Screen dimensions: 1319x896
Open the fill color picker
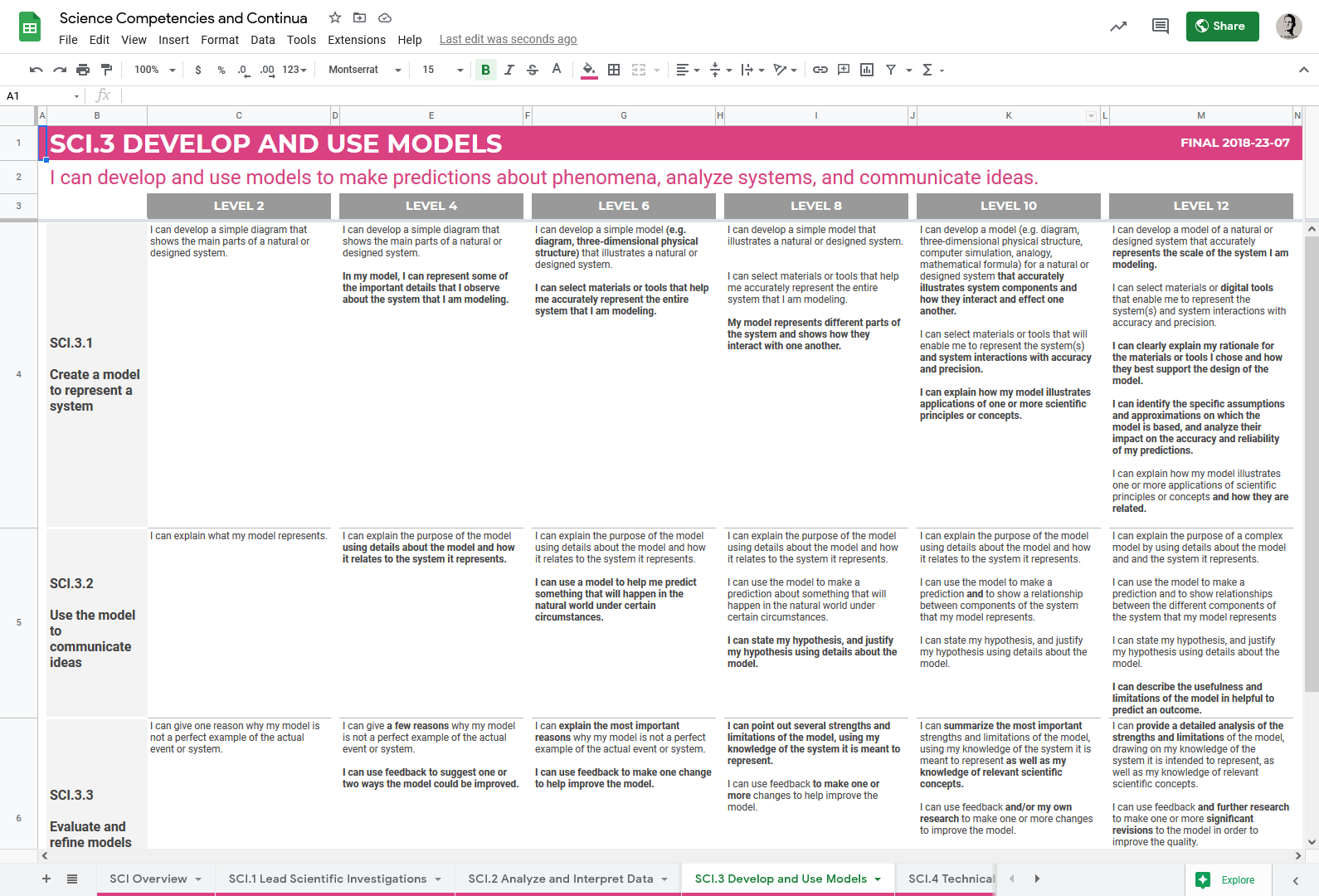pyautogui.click(x=588, y=70)
